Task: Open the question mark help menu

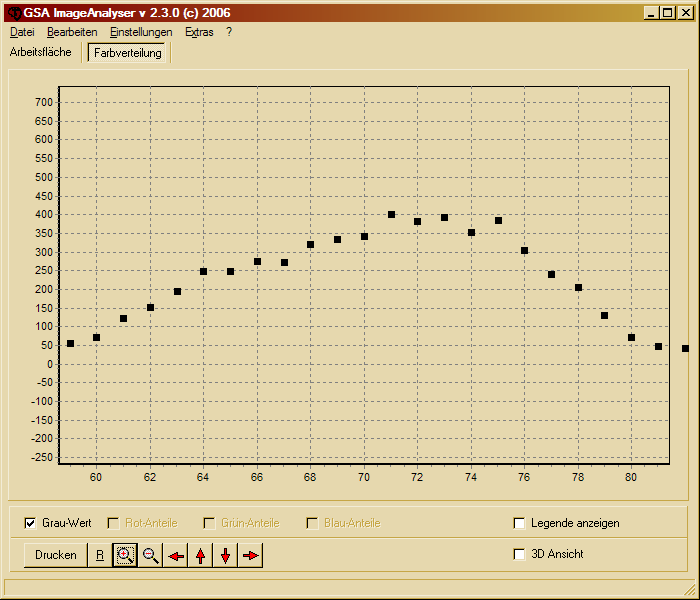Action: click(229, 32)
